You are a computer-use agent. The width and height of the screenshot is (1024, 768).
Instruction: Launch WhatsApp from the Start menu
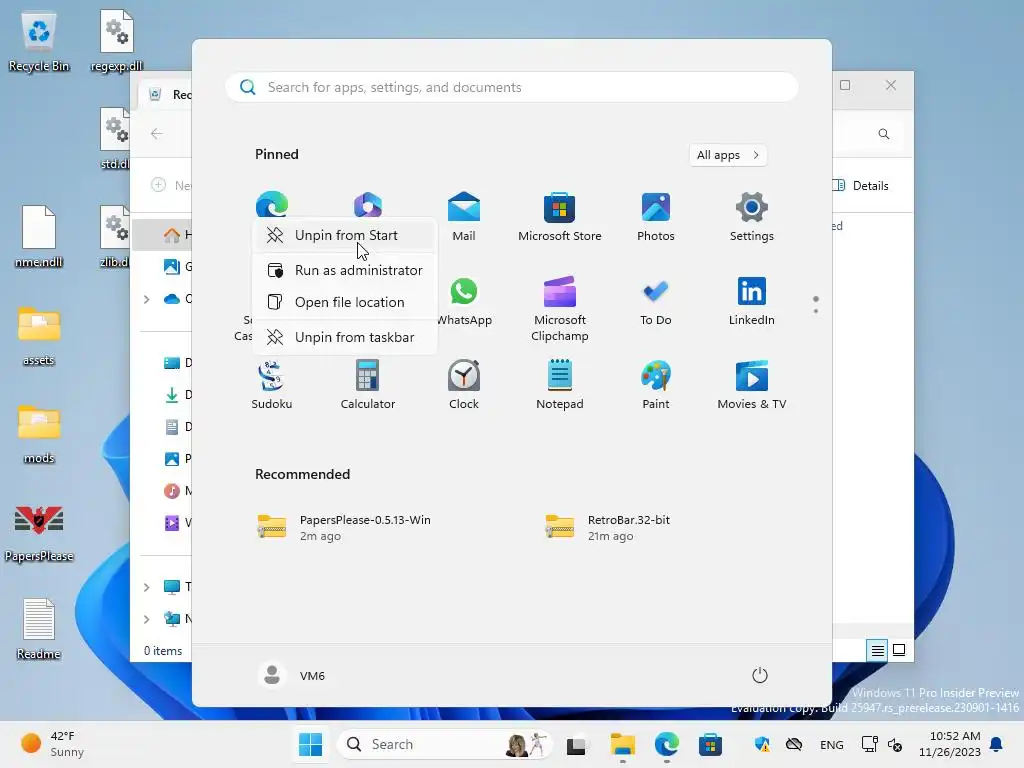click(x=464, y=301)
